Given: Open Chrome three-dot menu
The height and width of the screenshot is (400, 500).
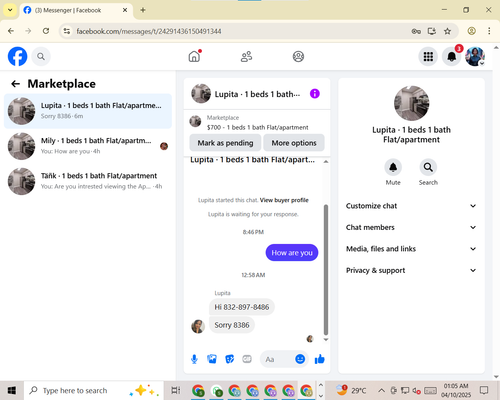Looking at the screenshot, I should tap(489, 31).
